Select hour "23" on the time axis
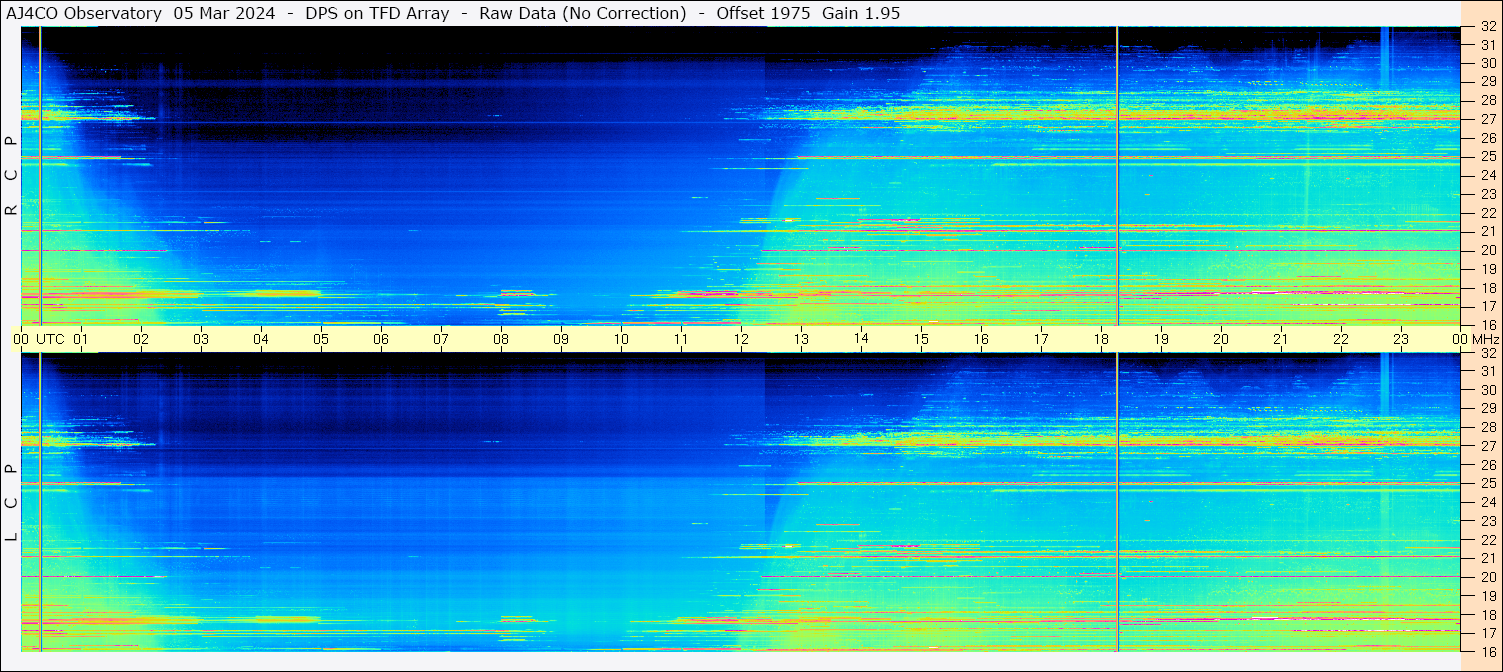Viewport: 1503px width, 672px height. coord(1401,339)
